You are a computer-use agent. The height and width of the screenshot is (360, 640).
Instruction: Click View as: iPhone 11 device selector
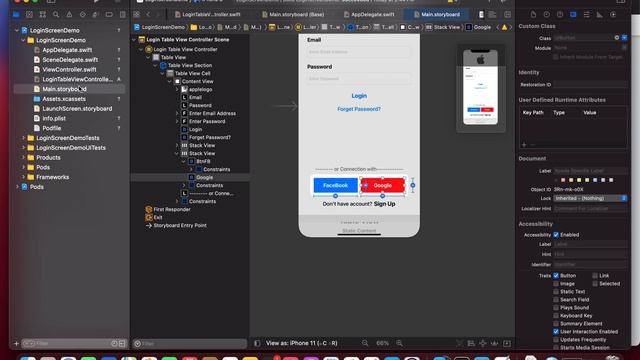(302, 343)
